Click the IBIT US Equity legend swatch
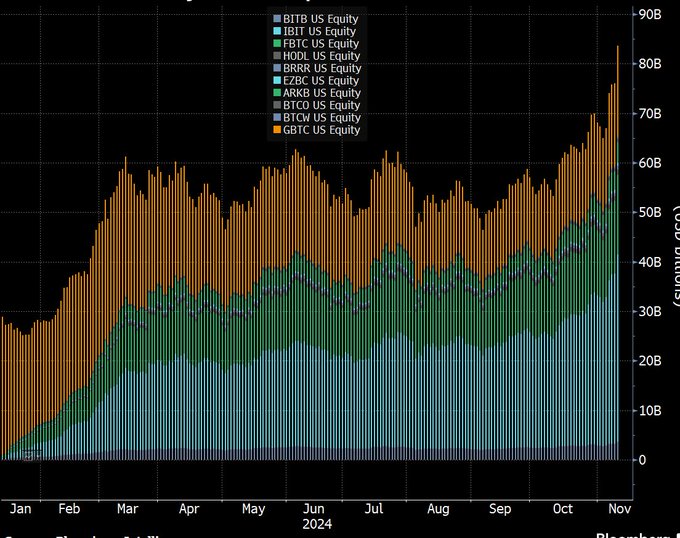Image resolution: width=680 pixels, height=538 pixels. 277,31
